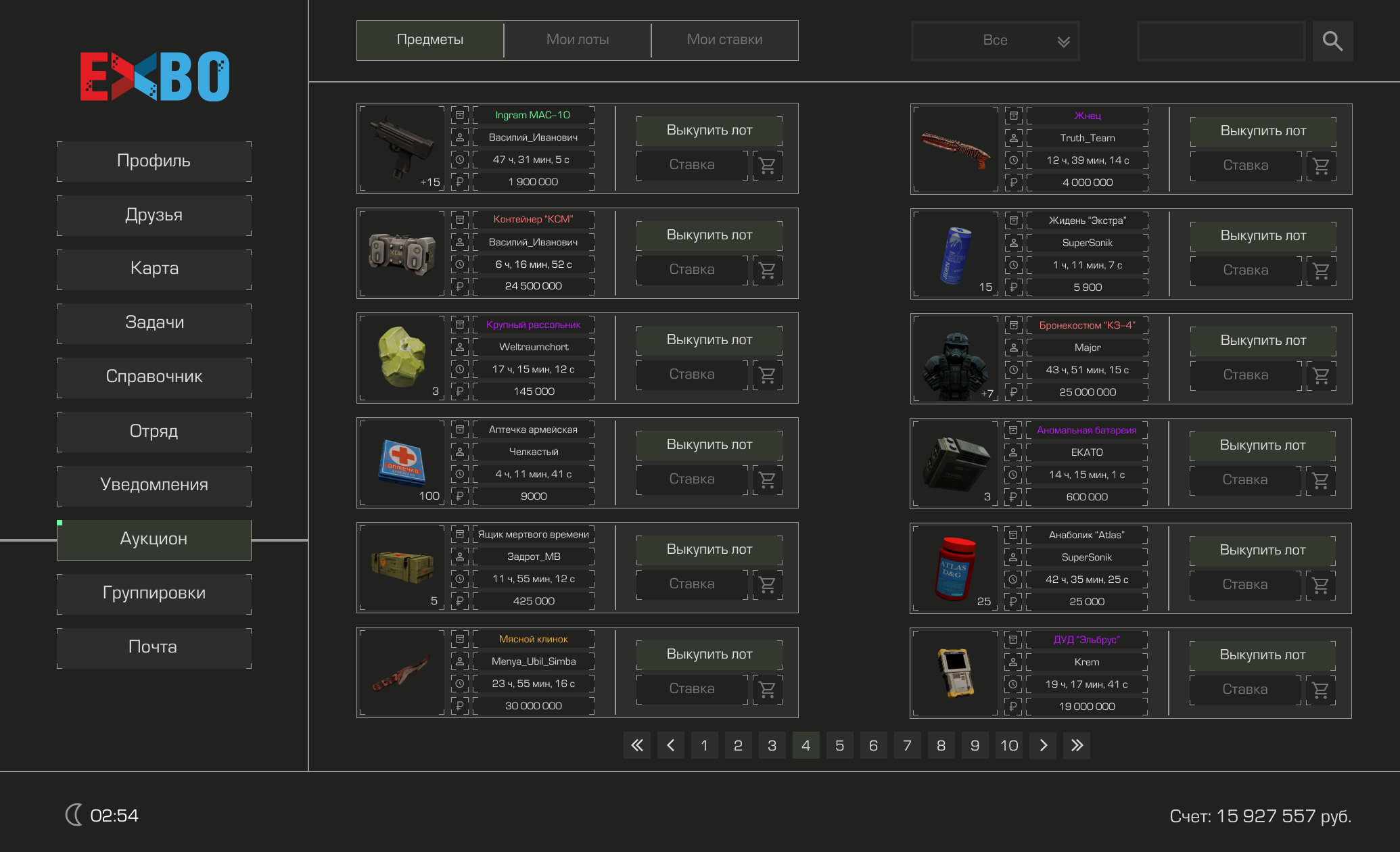Viewport: 1400px width, 852px height.
Task: Click the Крупный рассольник item thumbnail
Action: (402, 358)
